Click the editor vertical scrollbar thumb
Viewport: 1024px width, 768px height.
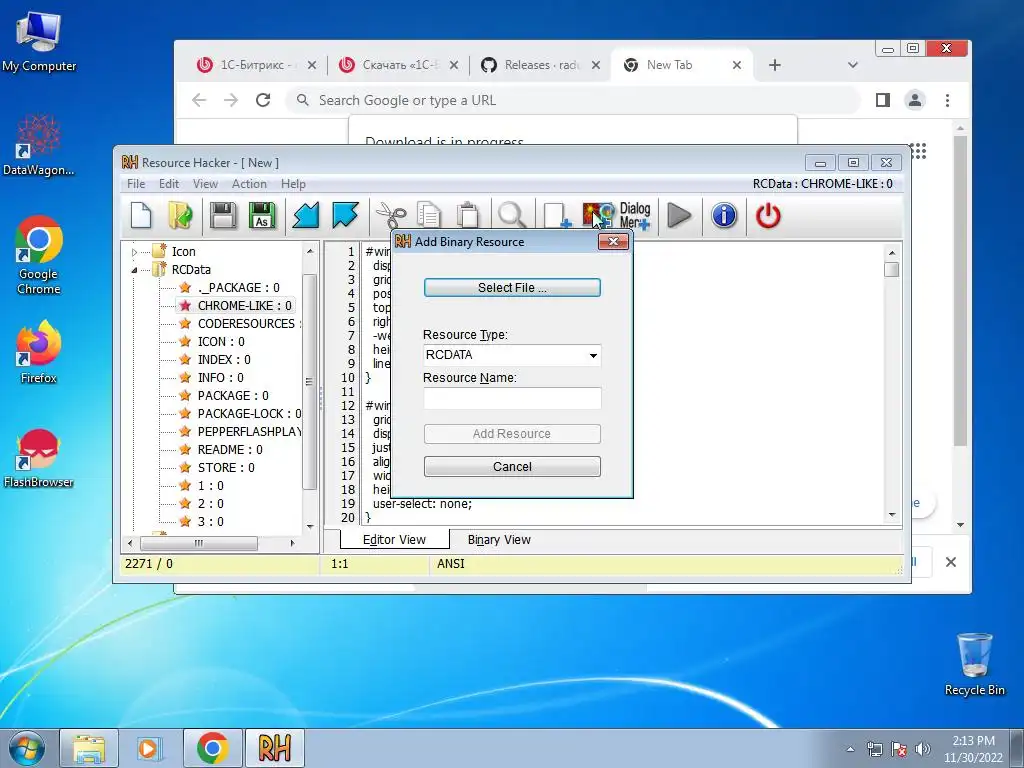tap(891, 270)
